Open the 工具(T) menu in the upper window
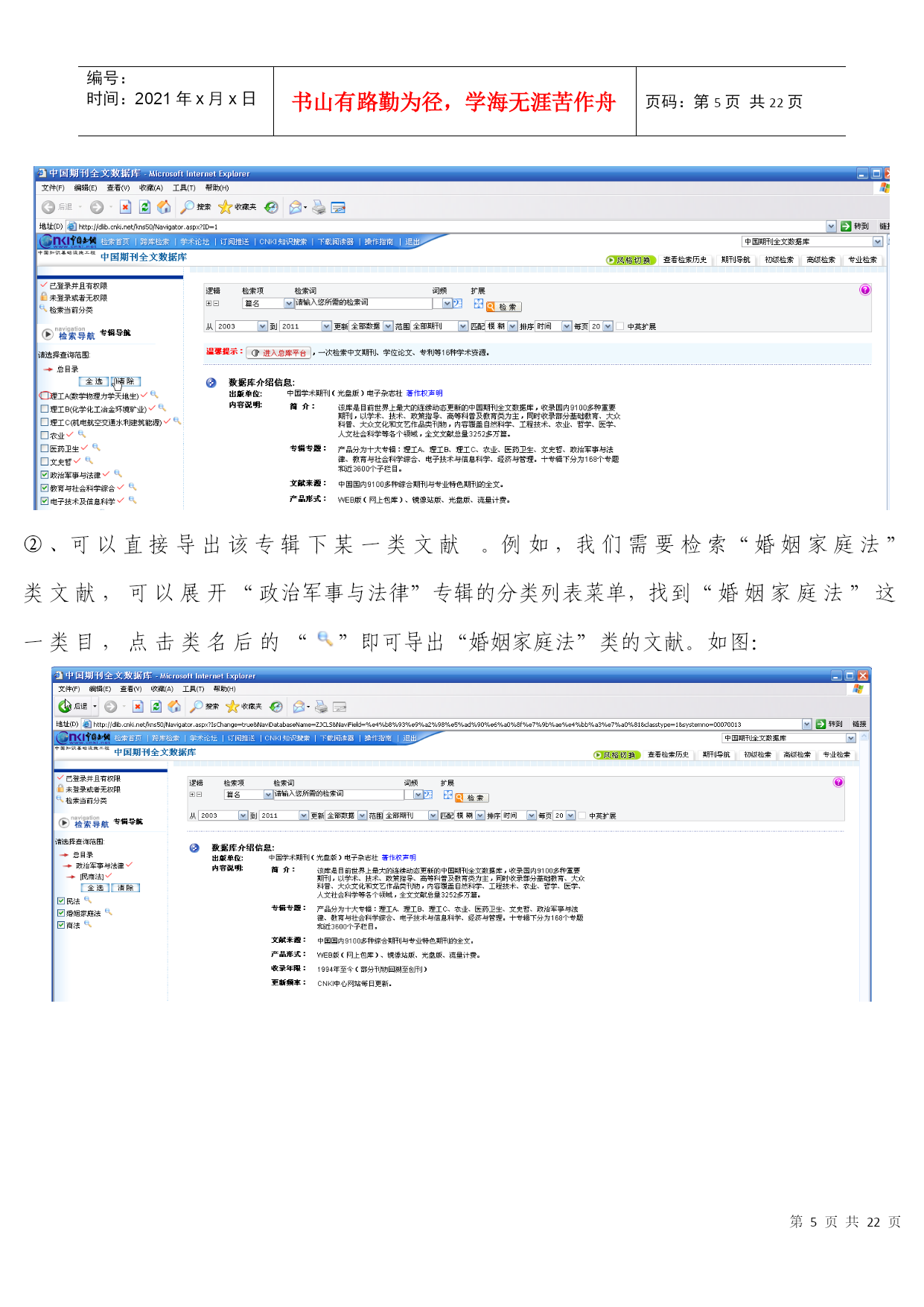This screenshot has height=1307, width=924. pyautogui.click(x=184, y=188)
